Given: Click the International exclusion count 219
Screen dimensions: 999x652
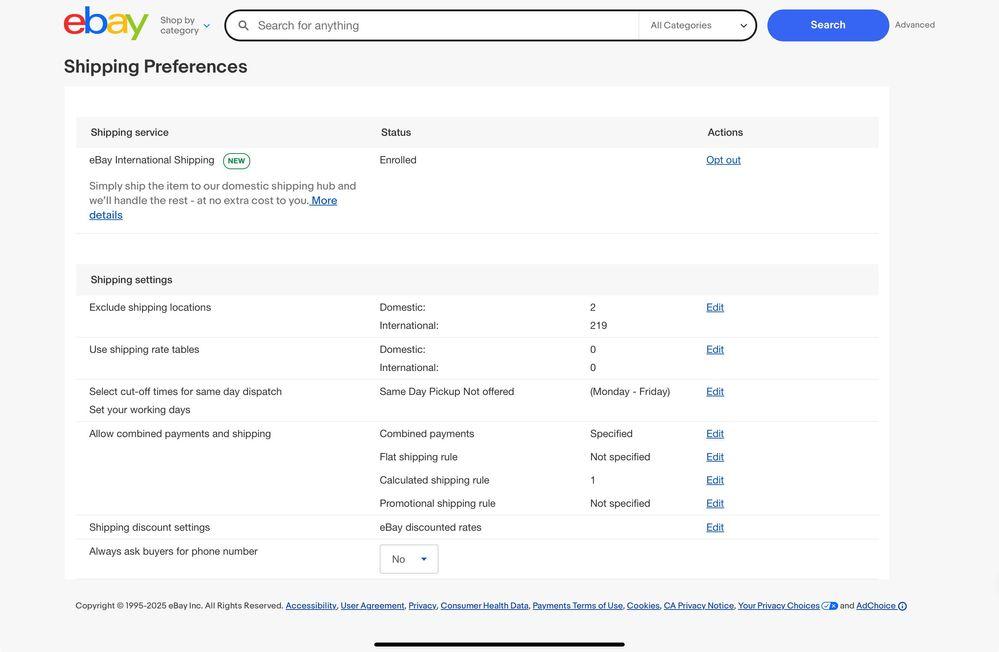Looking at the screenshot, I should coord(598,326).
